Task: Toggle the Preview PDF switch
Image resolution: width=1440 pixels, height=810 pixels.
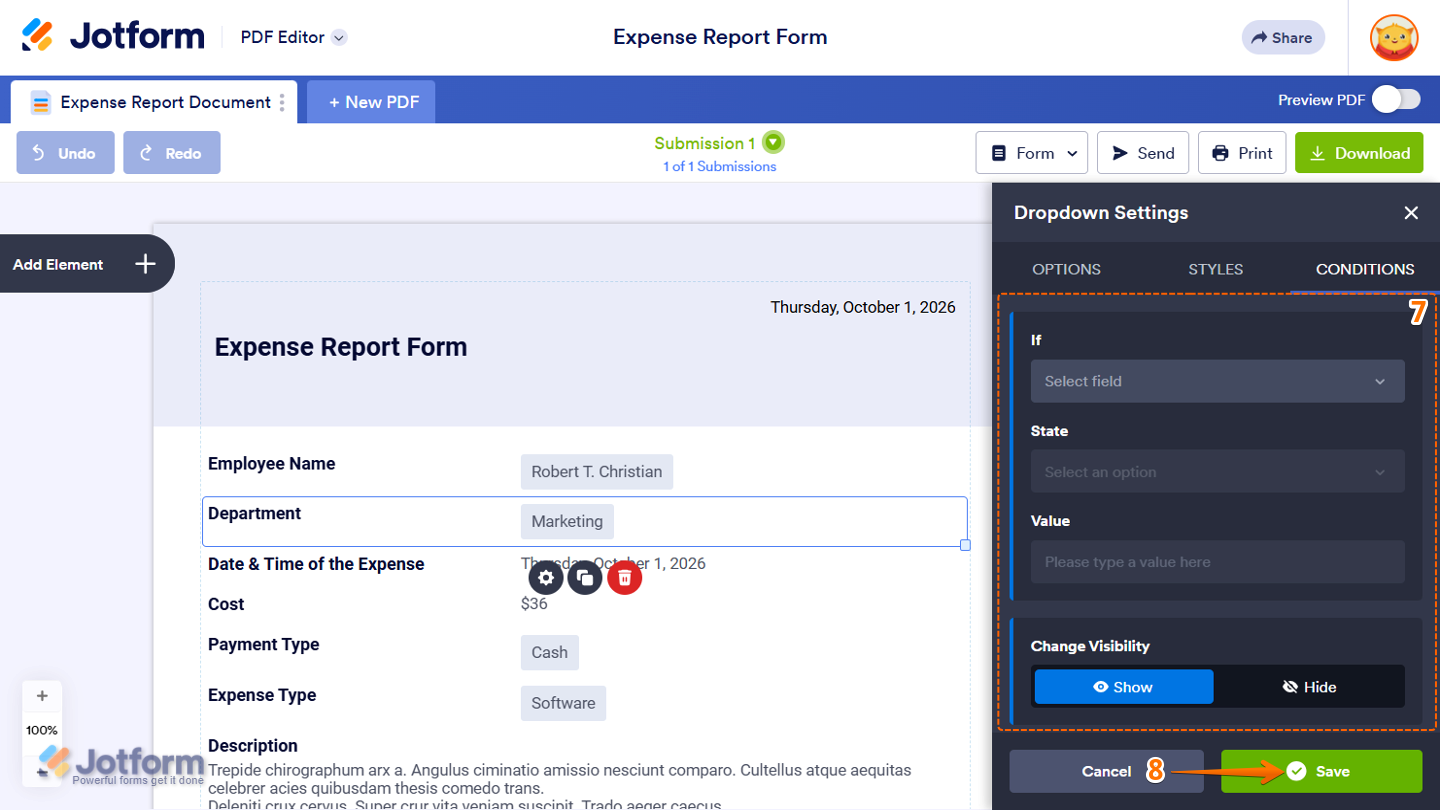Action: 1396,99
